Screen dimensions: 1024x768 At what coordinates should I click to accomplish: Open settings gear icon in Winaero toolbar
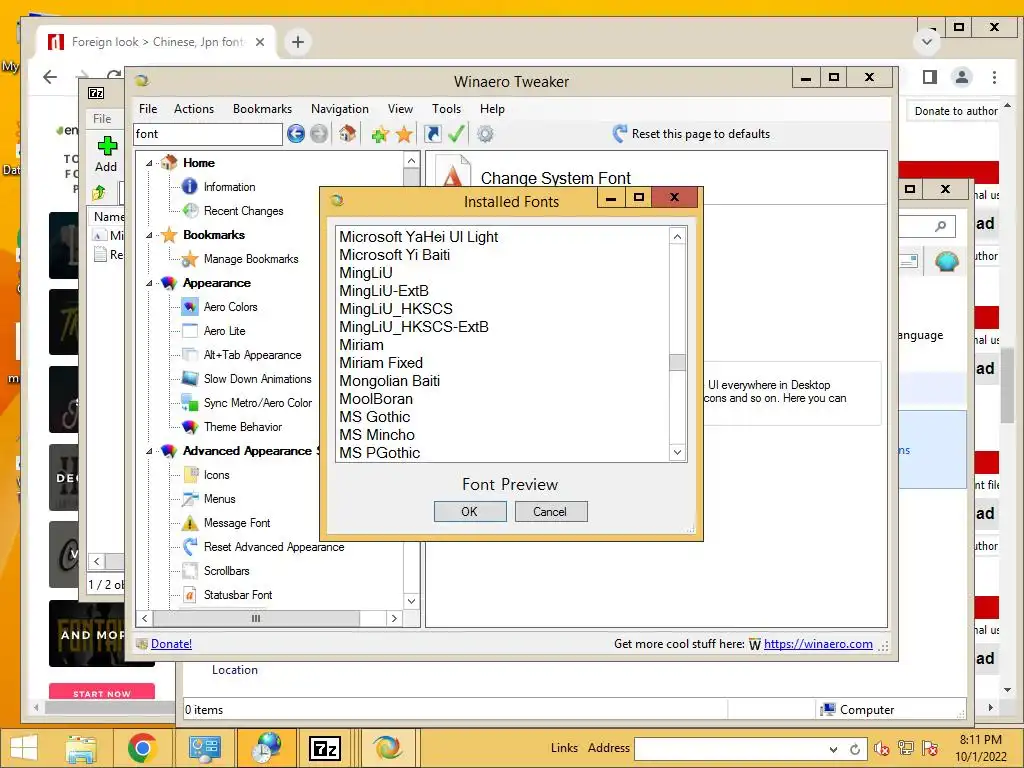(x=485, y=135)
